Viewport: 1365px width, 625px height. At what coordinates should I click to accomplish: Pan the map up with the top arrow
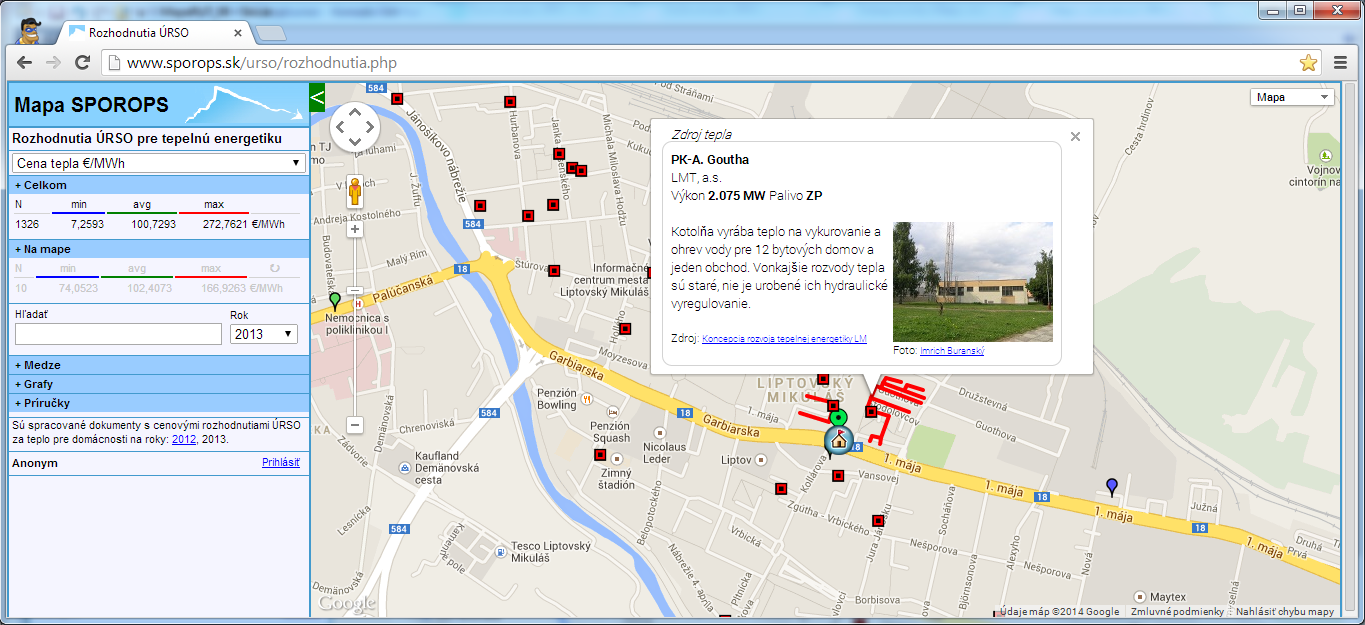pos(355,112)
